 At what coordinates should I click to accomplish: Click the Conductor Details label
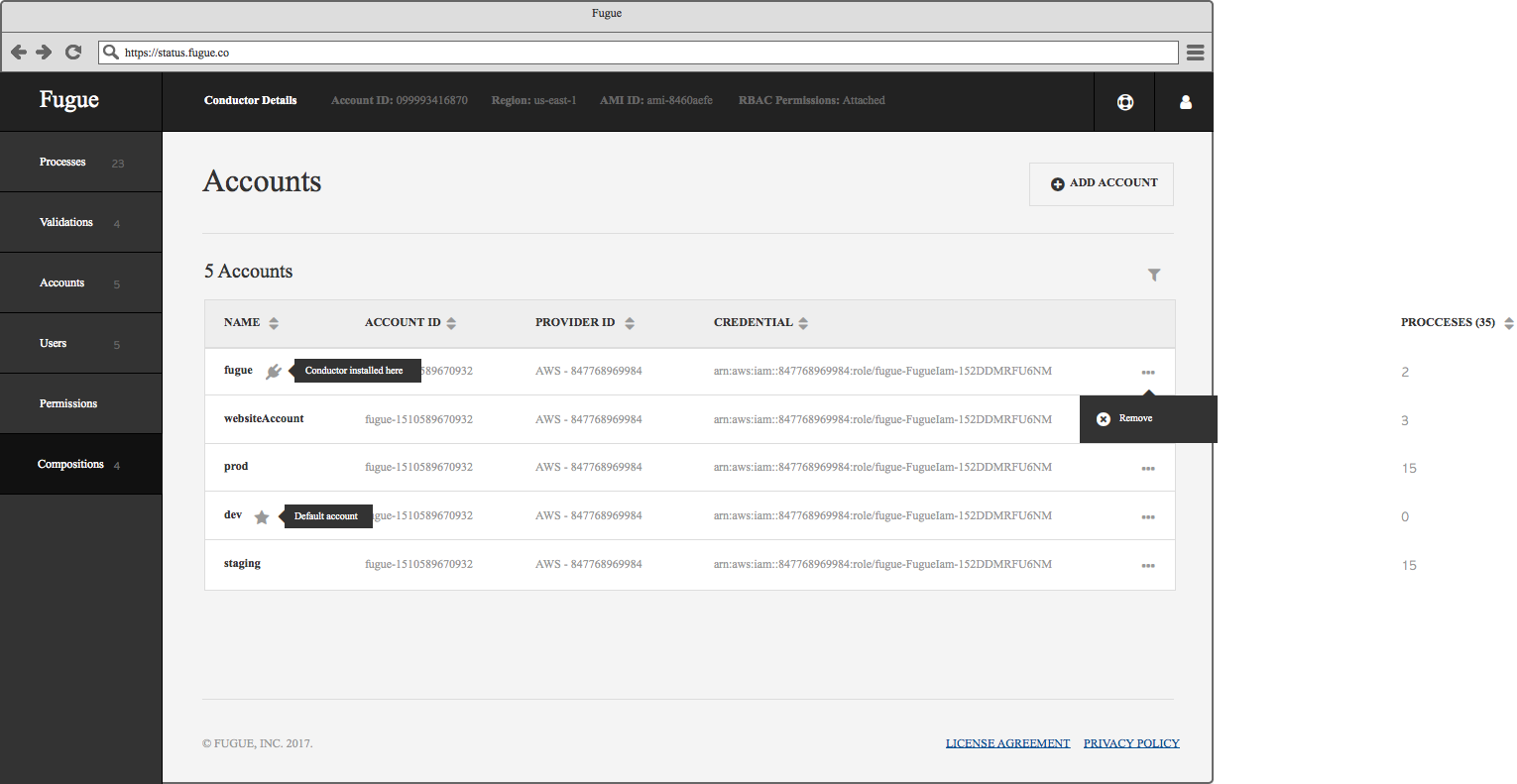251,100
